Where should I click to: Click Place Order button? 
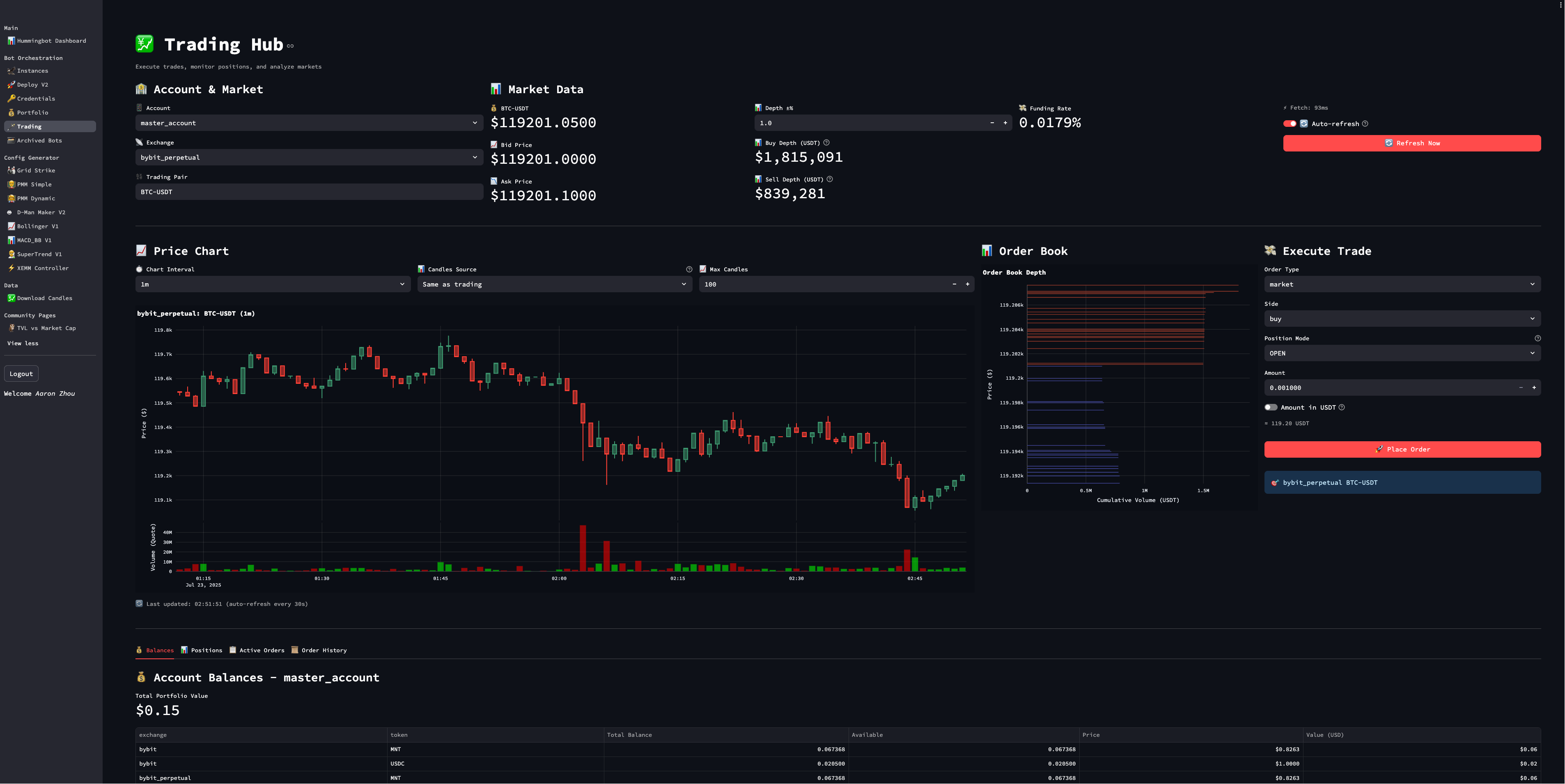[x=1402, y=449]
